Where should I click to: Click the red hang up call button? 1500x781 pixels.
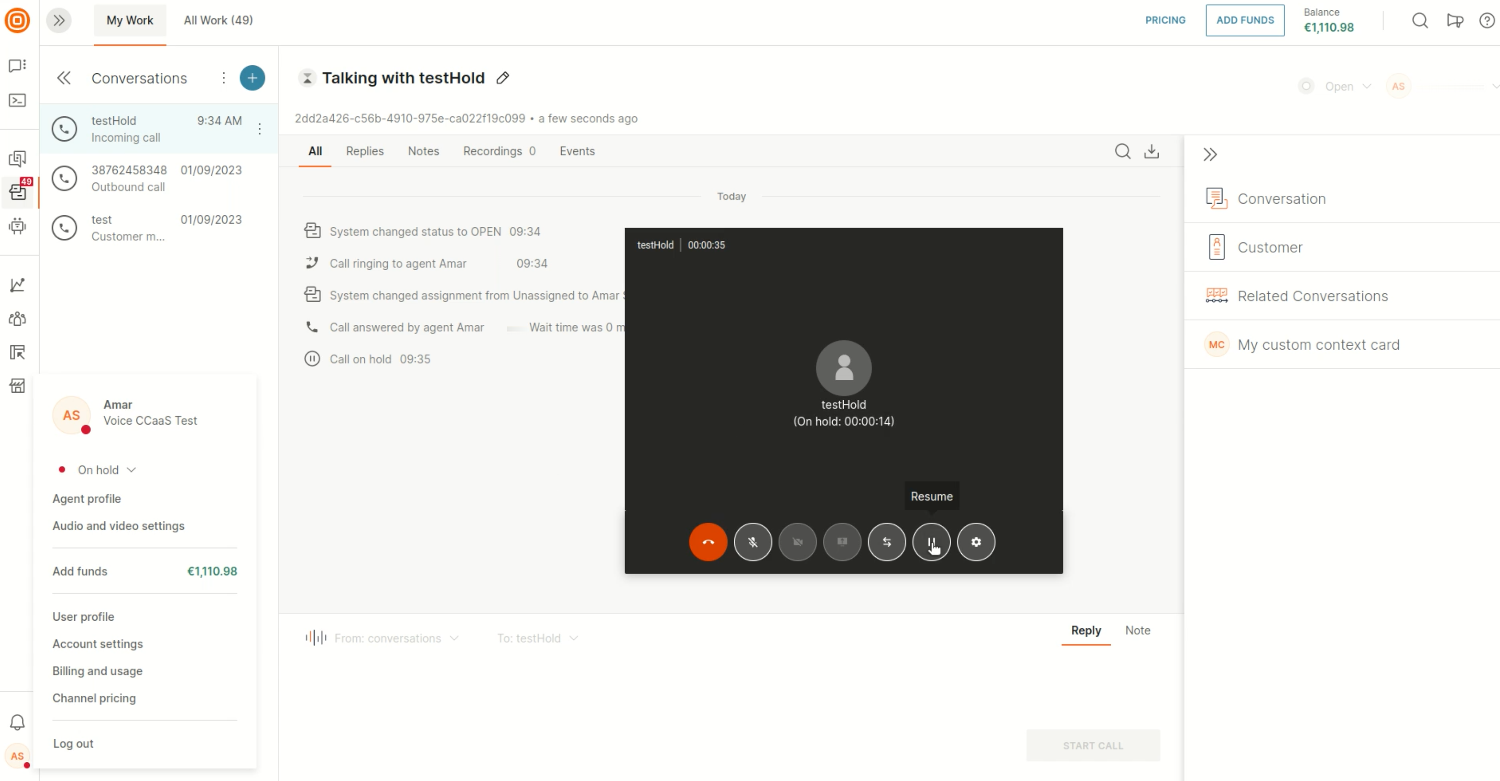pyautogui.click(x=708, y=542)
